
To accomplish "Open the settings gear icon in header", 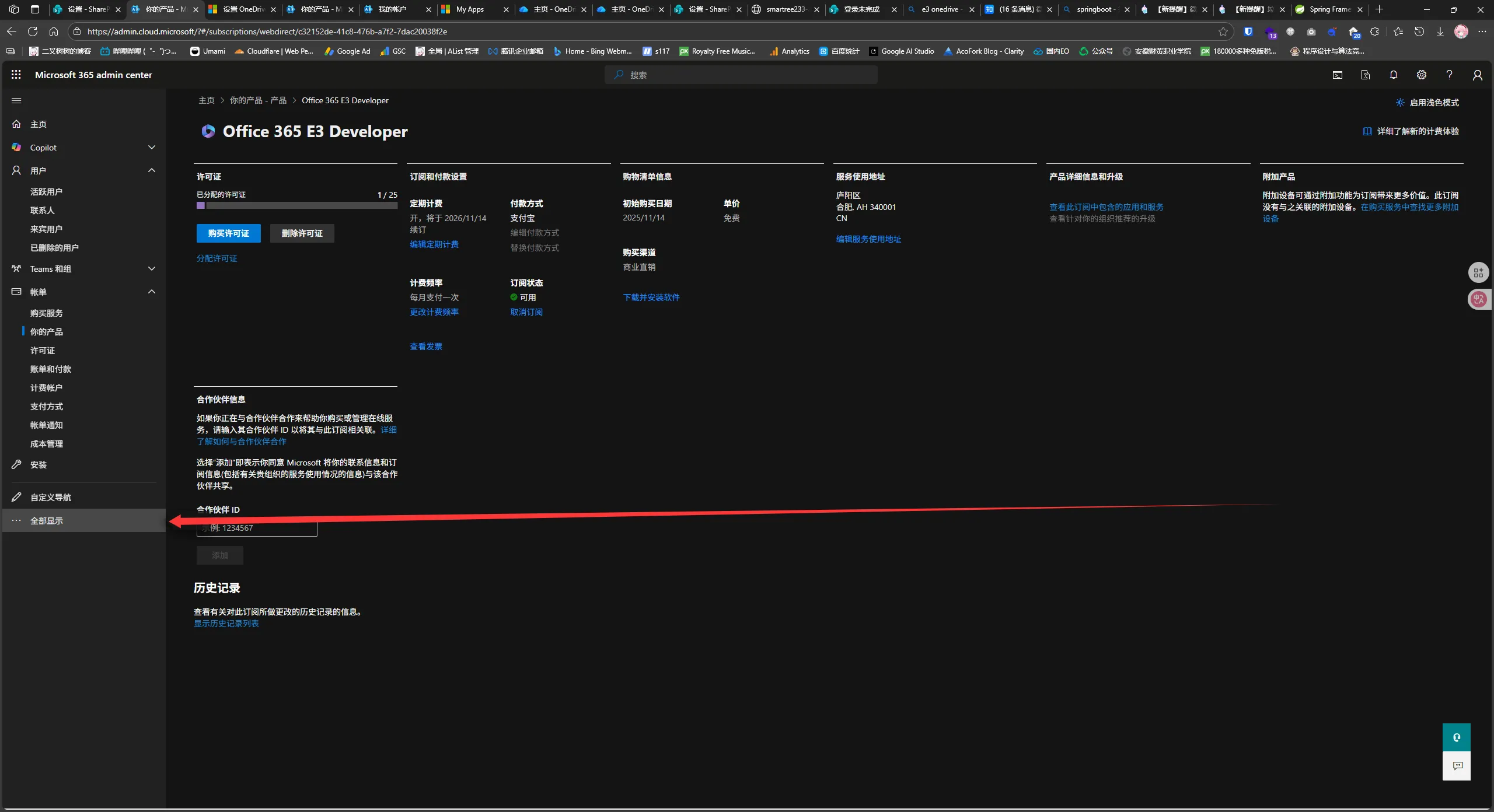I will coord(1421,75).
